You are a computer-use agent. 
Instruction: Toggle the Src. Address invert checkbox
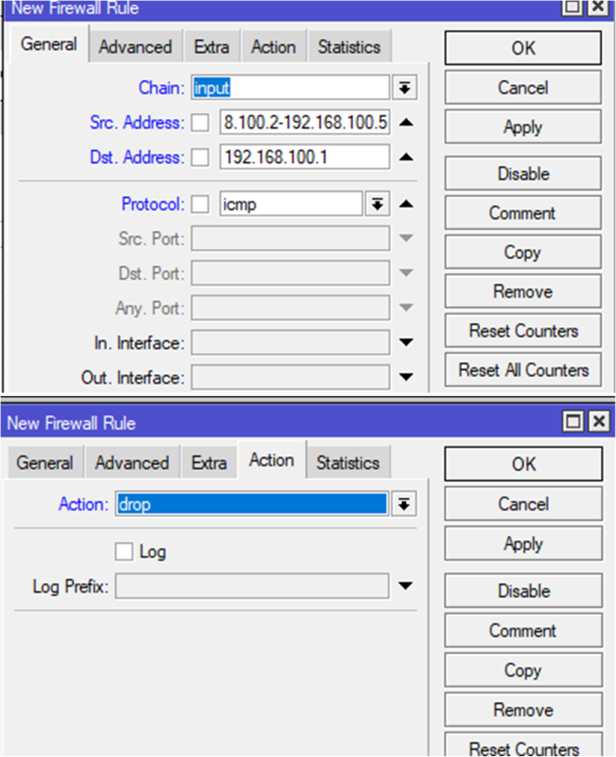point(201,123)
